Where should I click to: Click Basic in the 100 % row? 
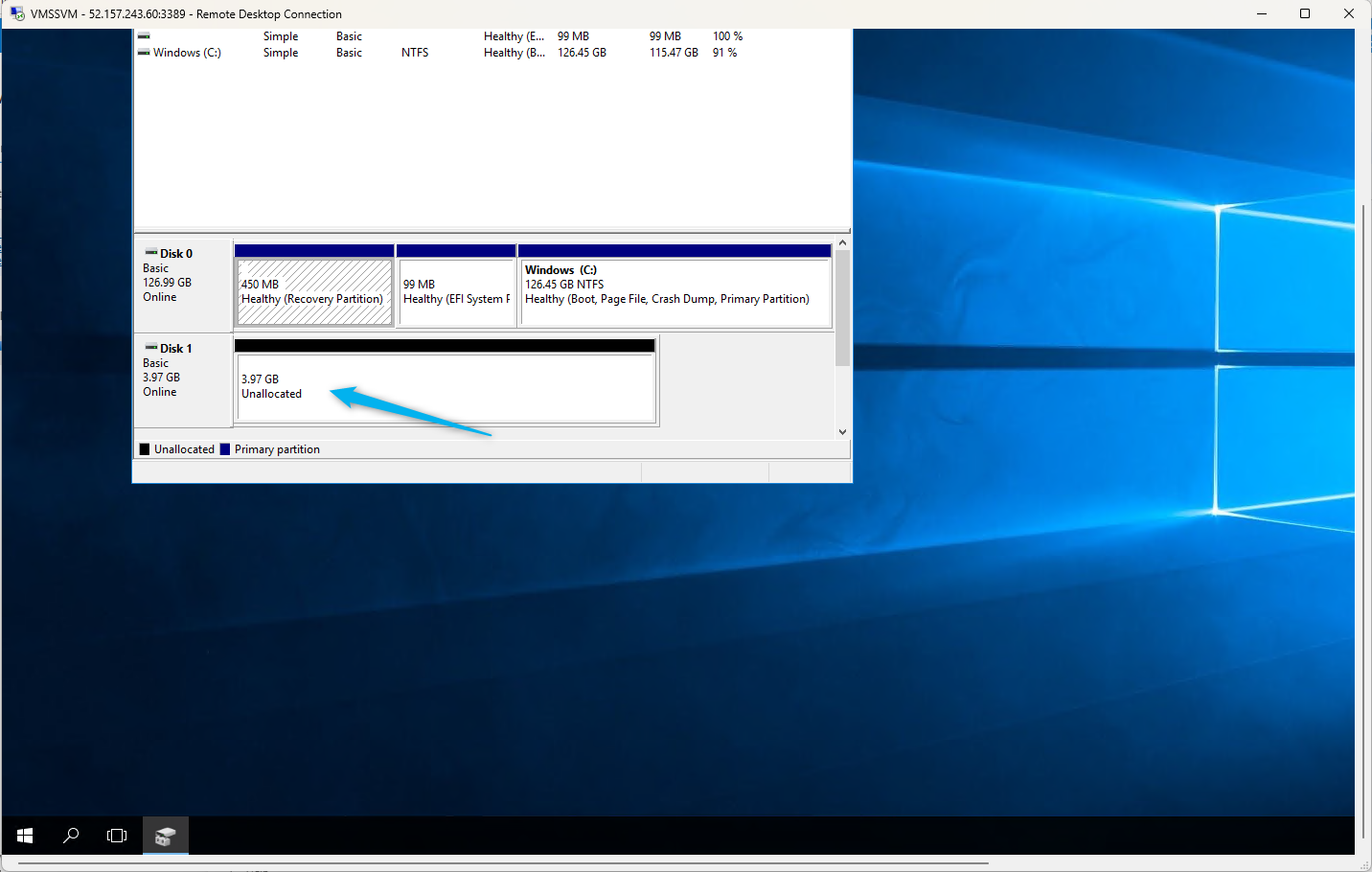click(x=349, y=36)
